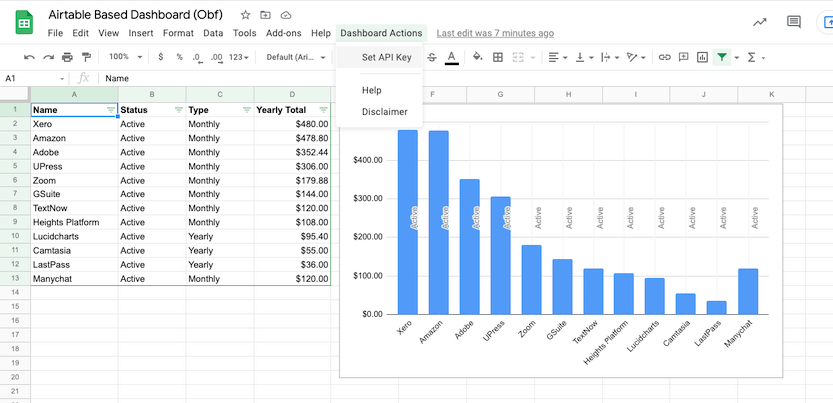This screenshot has width=833, height=403.
Task: Open the Google Sheets home icon
Action: tap(24, 22)
